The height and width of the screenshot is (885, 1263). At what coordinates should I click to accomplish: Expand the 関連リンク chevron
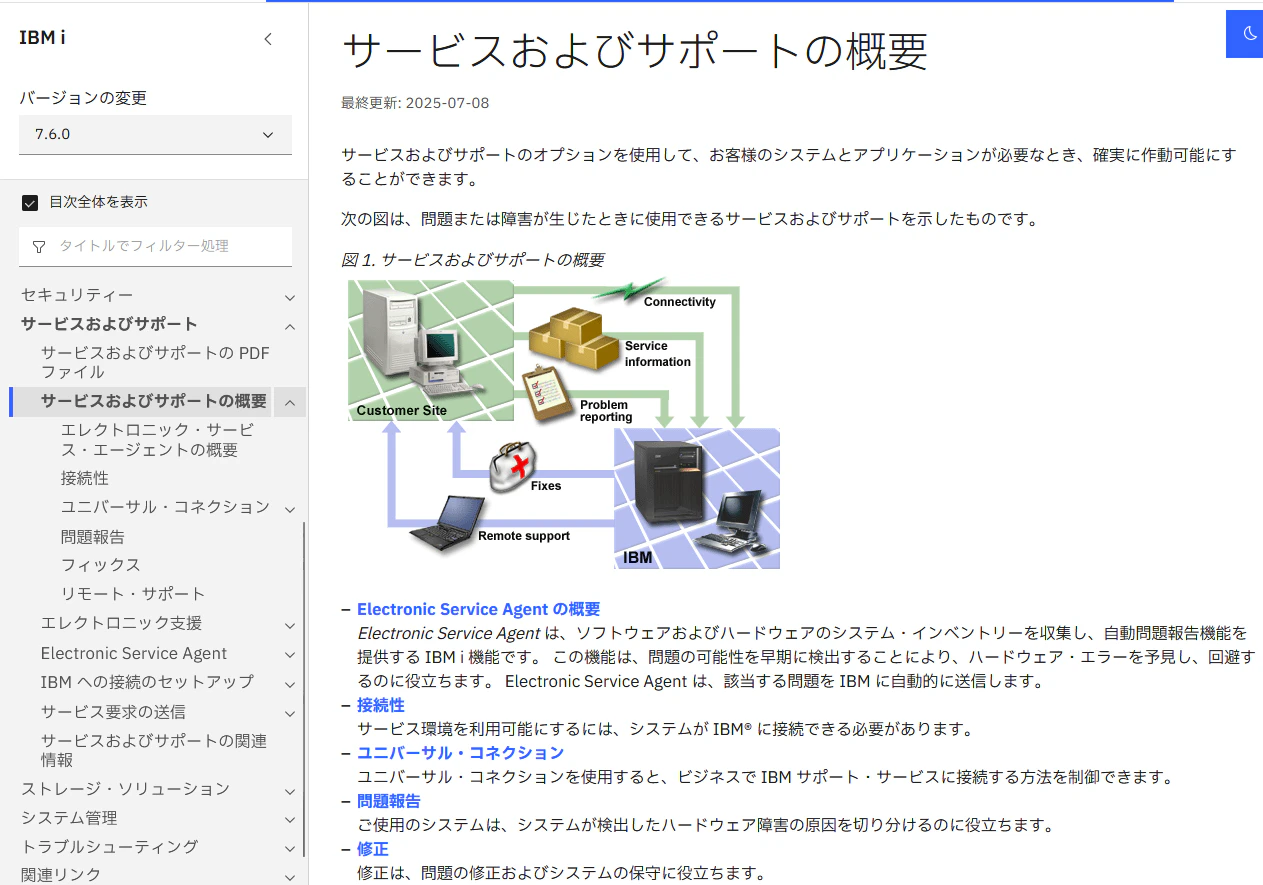tap(290, 877)
